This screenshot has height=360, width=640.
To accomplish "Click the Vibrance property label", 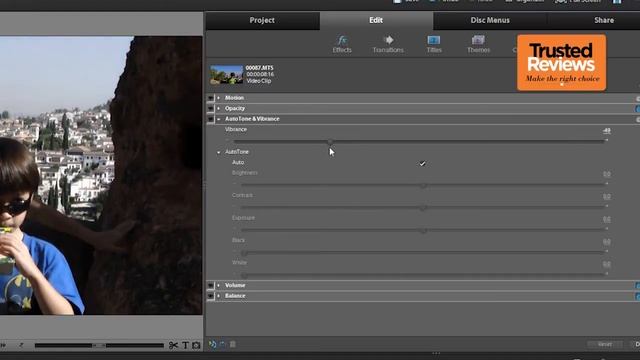I will point(236,129).
